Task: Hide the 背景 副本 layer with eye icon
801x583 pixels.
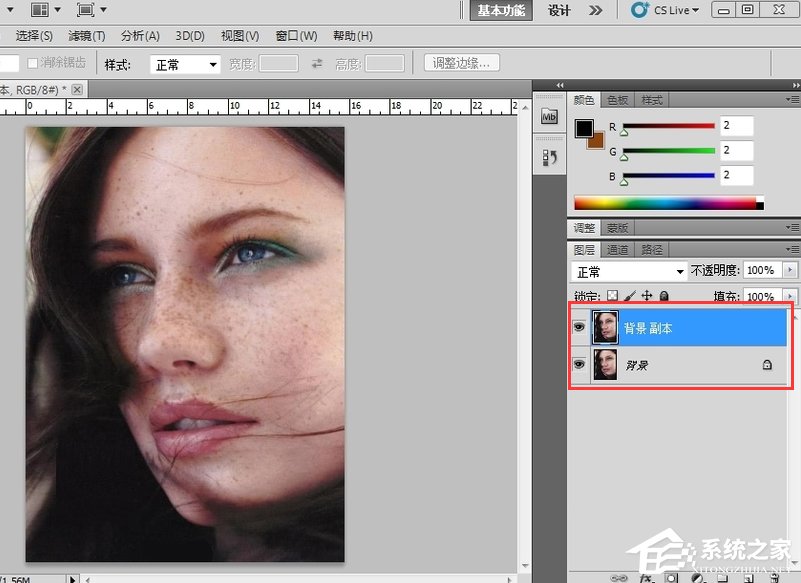Action: [x=579, y=327]
